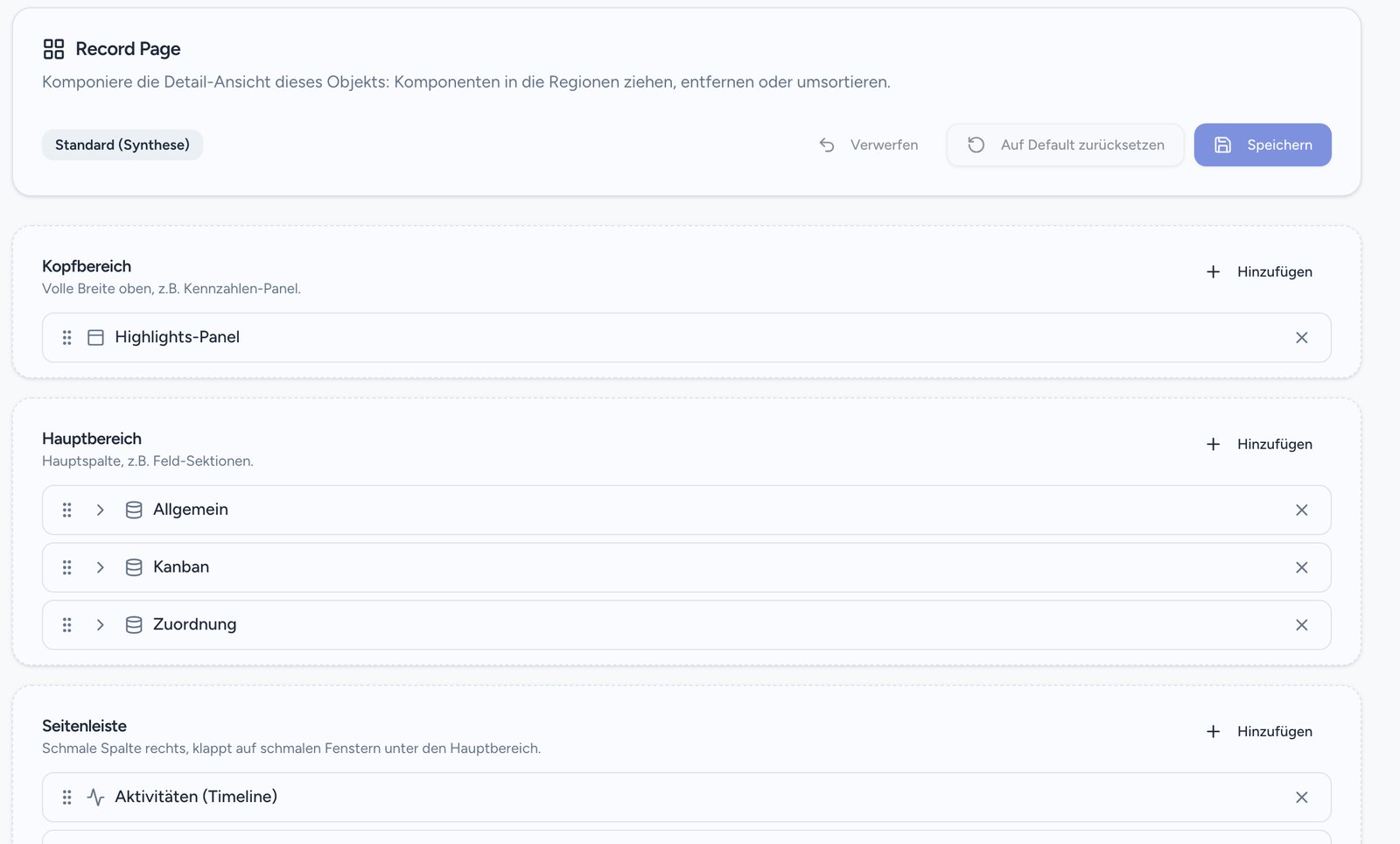Click the Highlights-Panel layout icon
The image size is (1400, 844).
pyautogui.click(x=96, y=338)
